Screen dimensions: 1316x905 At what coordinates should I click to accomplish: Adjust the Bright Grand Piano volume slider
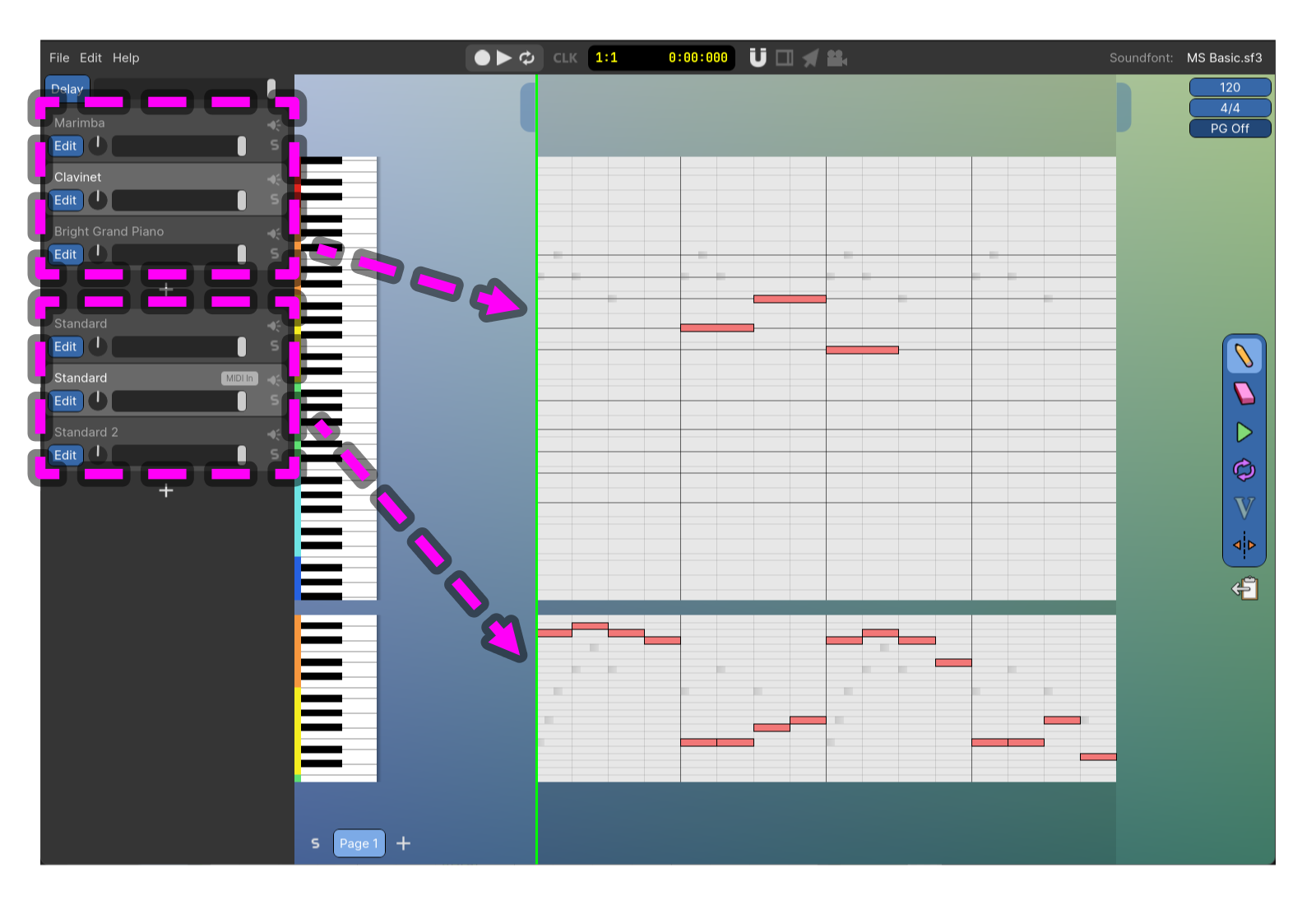178,254
